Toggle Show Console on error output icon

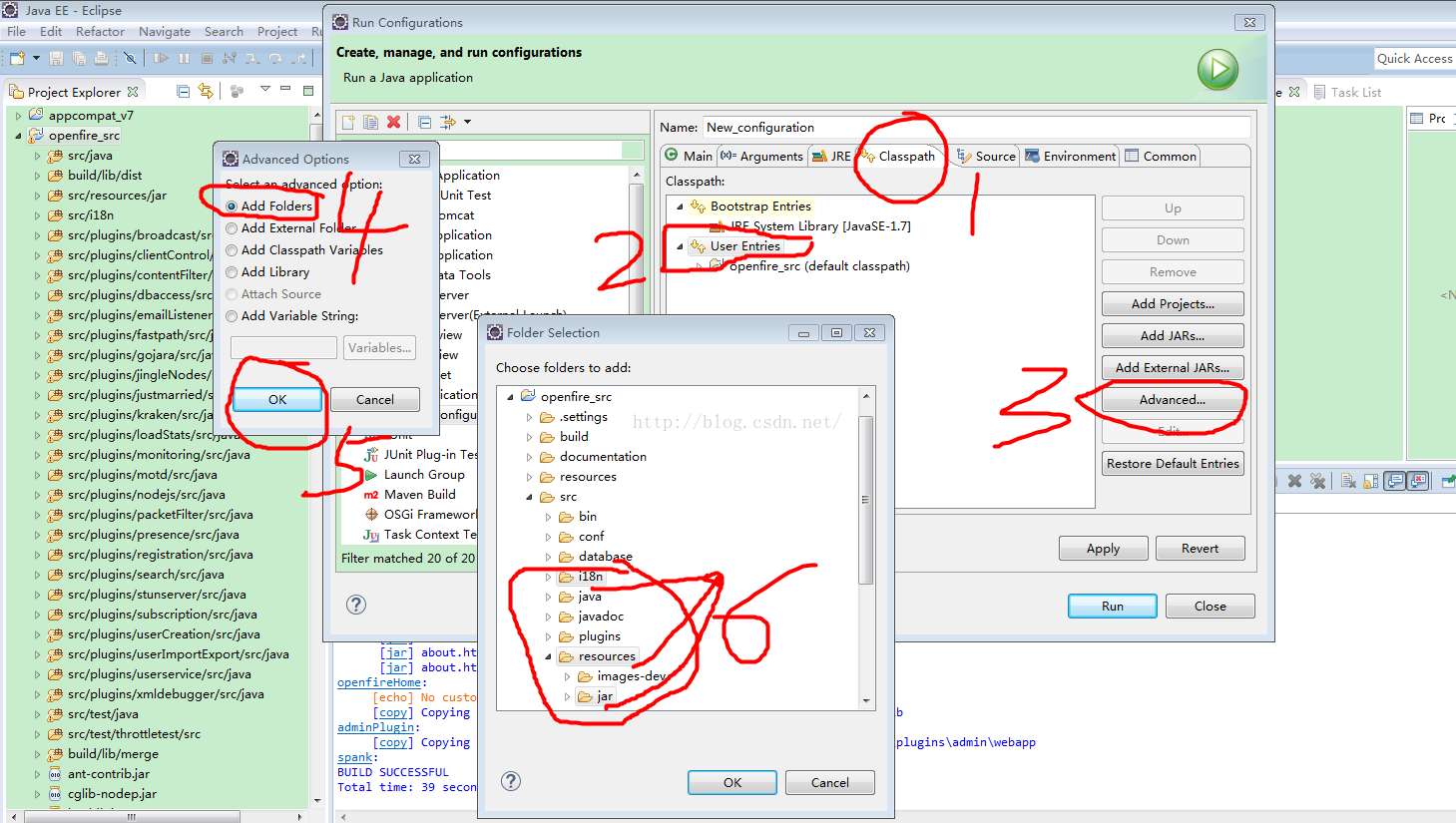click(1417, 481)
